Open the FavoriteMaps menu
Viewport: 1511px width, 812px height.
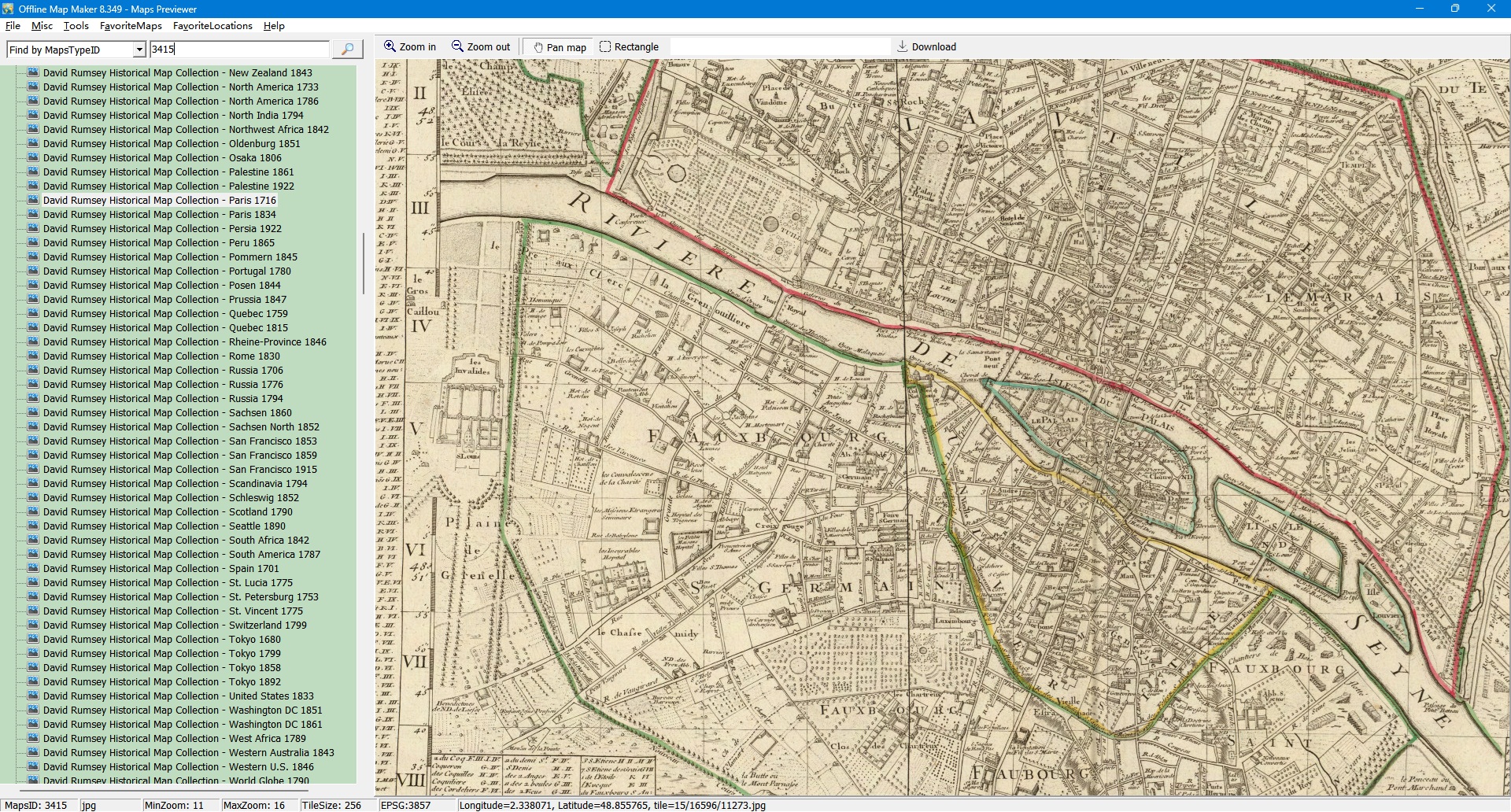click(131, 26)
